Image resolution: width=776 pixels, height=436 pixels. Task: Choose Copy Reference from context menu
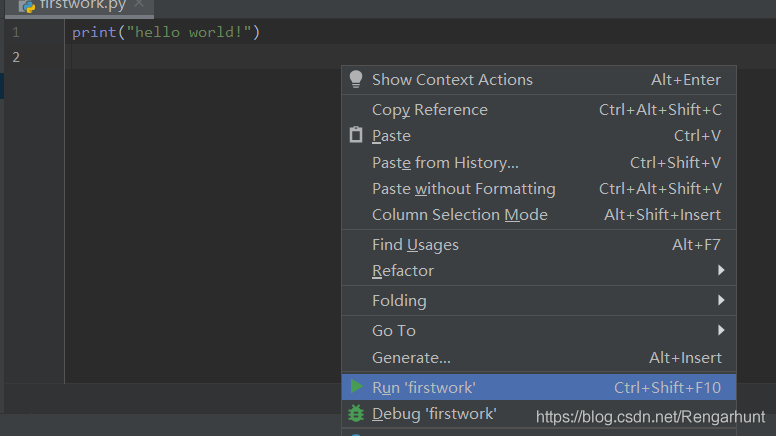pos(430,110)
